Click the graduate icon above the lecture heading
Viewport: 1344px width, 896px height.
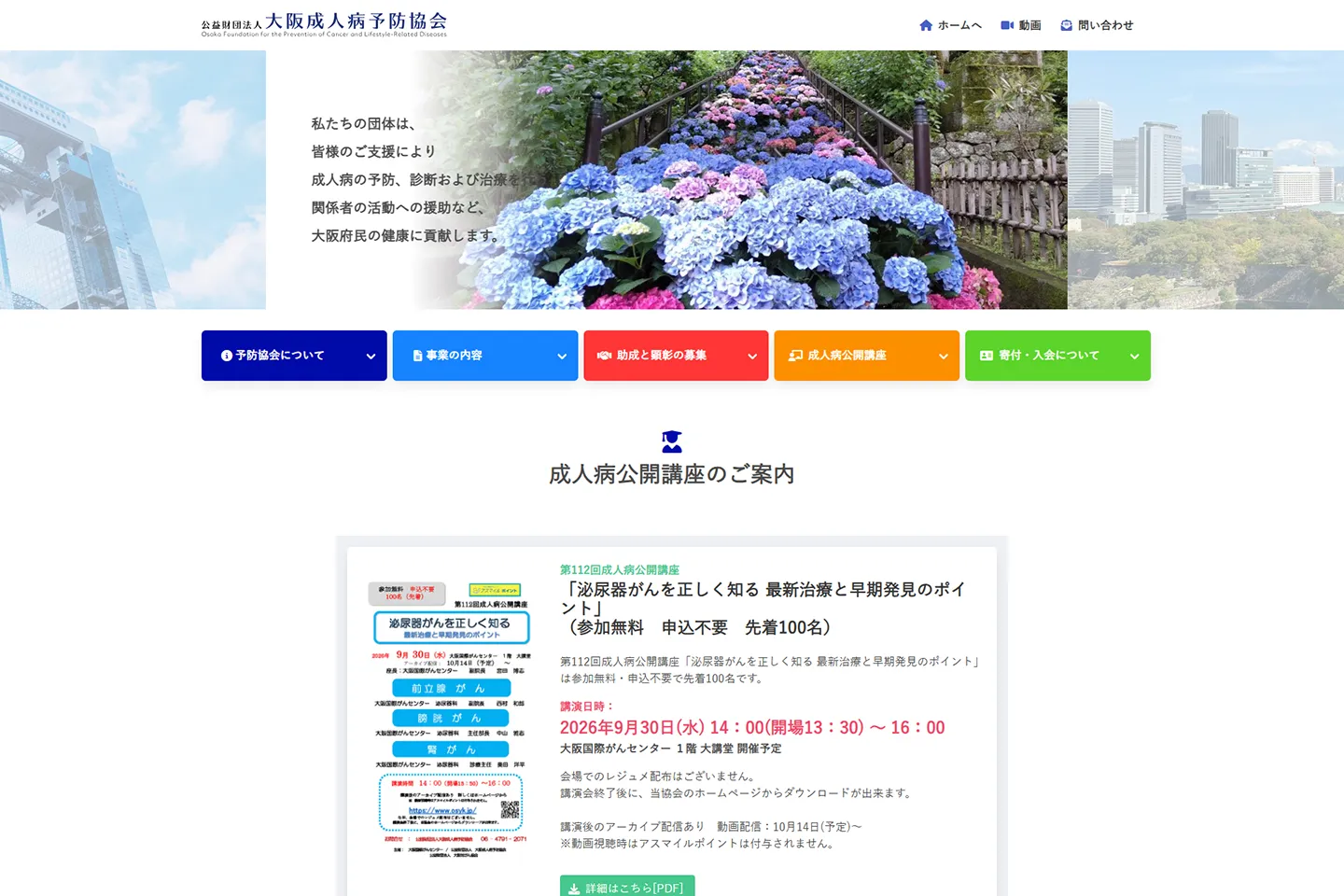[x=672, y=441]
